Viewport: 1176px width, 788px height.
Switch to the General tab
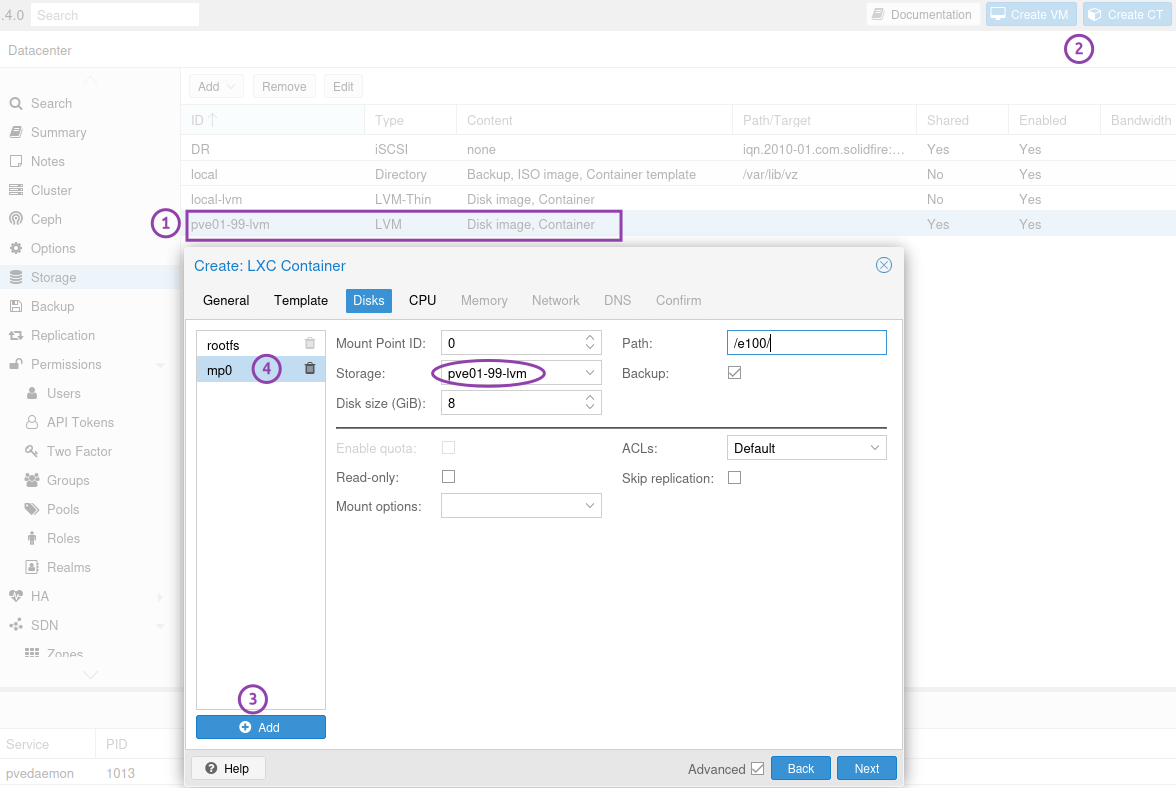(226, 300)
